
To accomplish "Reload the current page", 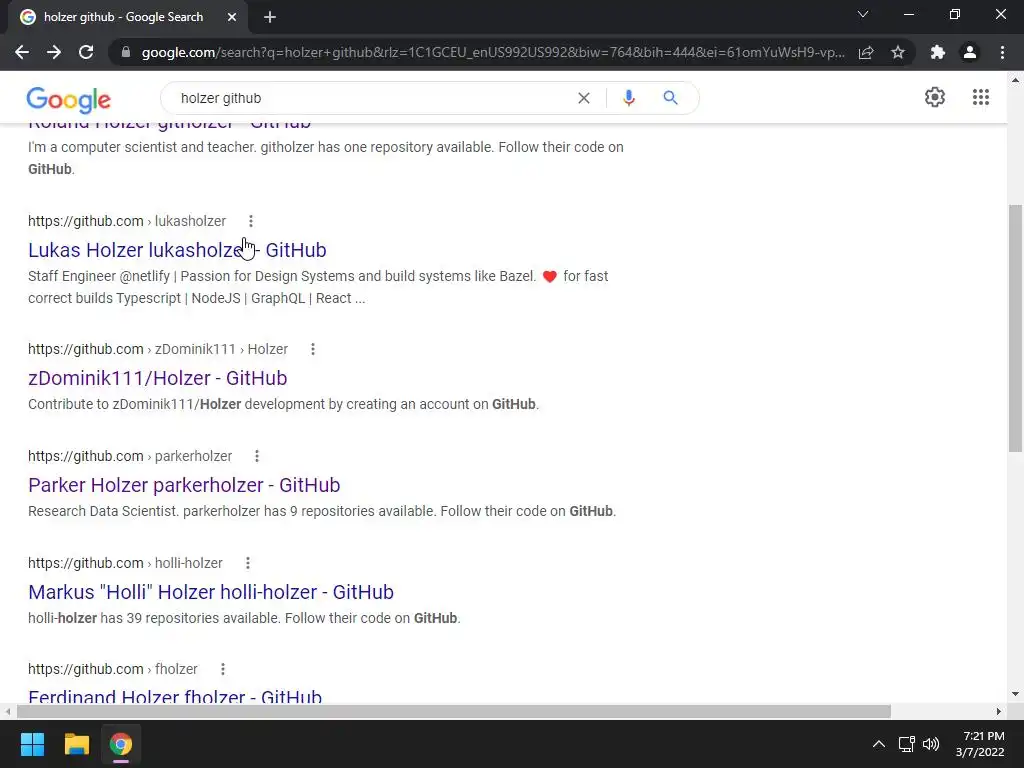I will [86, 52].
